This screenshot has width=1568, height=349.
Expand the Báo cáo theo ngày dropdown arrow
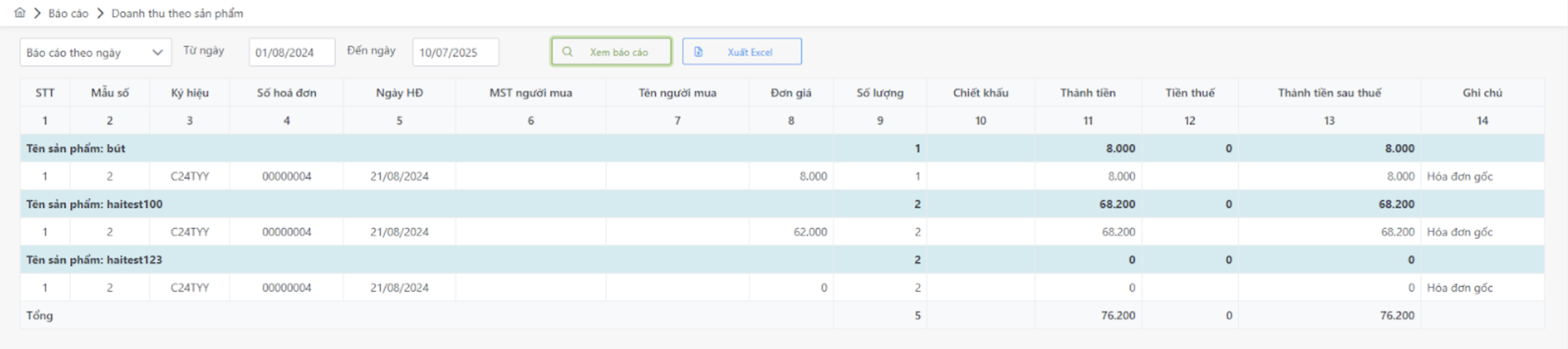pyautogui.click(x=157, y=52)
